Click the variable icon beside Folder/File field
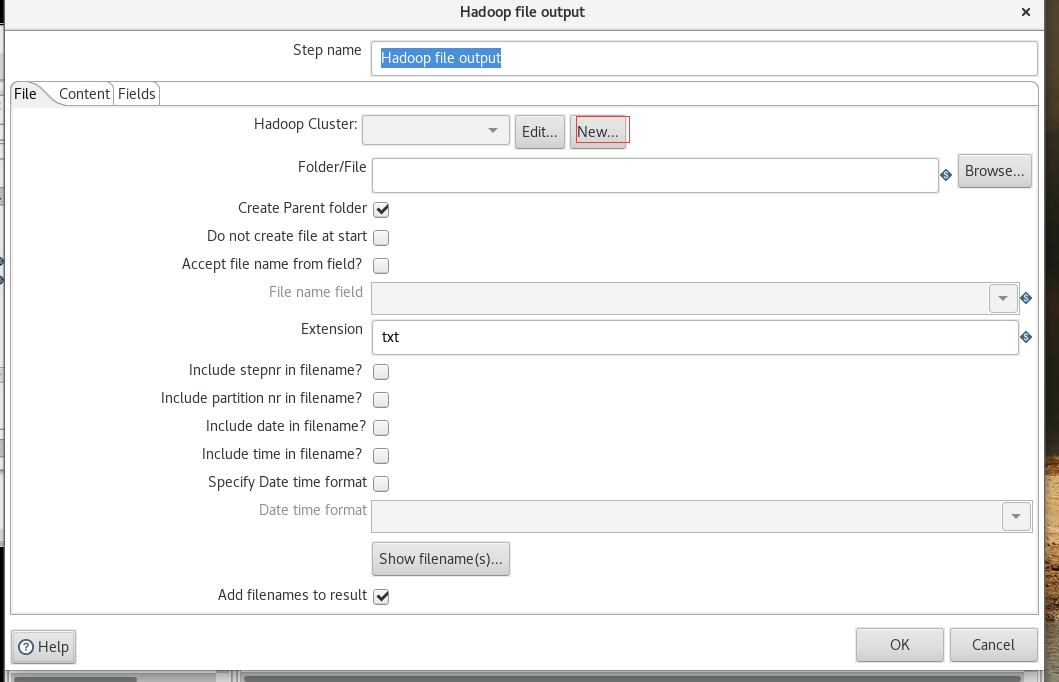Screen dimensions: 1059x682 pyautogui.click(x=946, y=175)
